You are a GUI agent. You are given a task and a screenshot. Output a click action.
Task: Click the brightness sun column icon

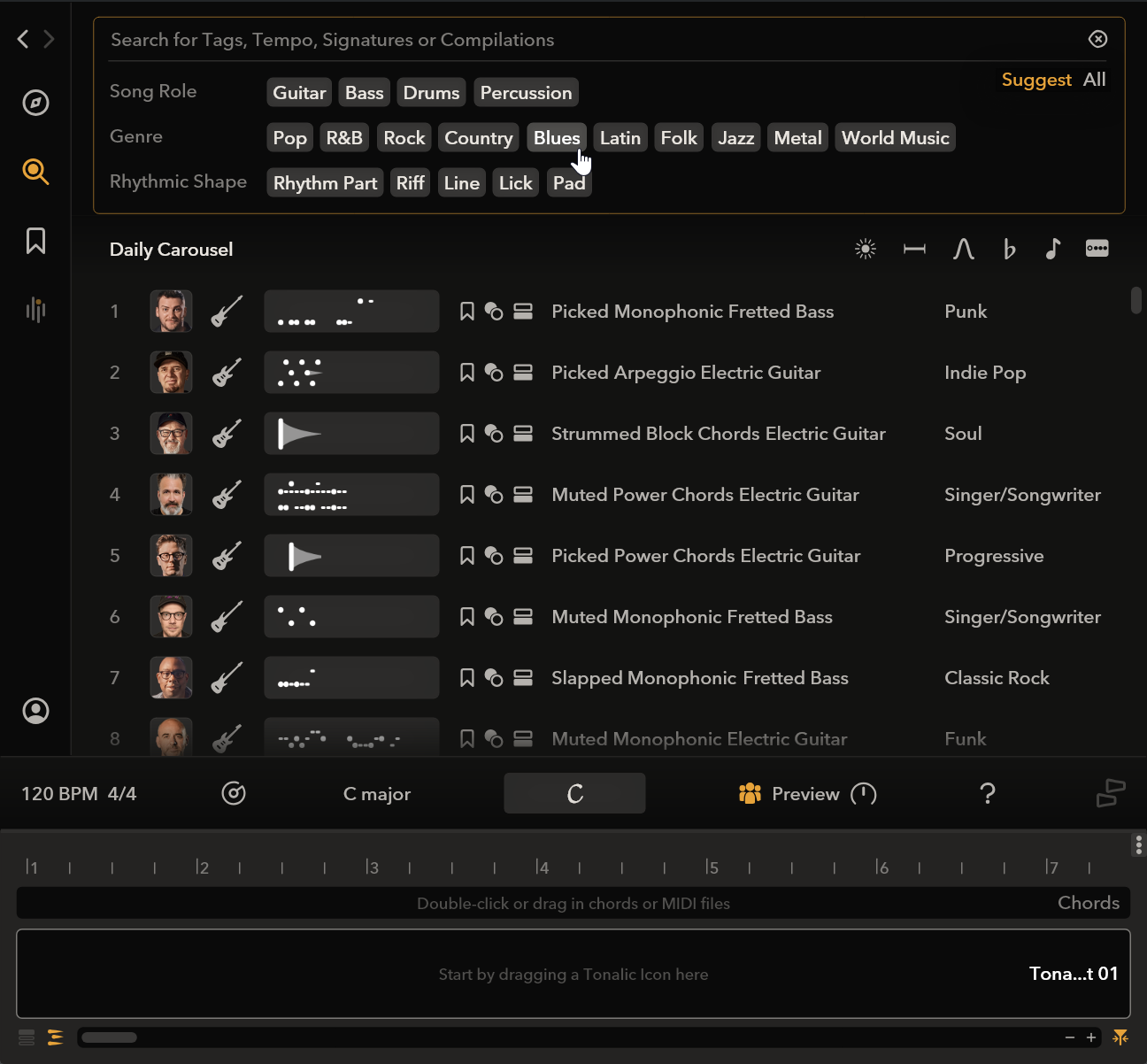[x=866, y=250]
